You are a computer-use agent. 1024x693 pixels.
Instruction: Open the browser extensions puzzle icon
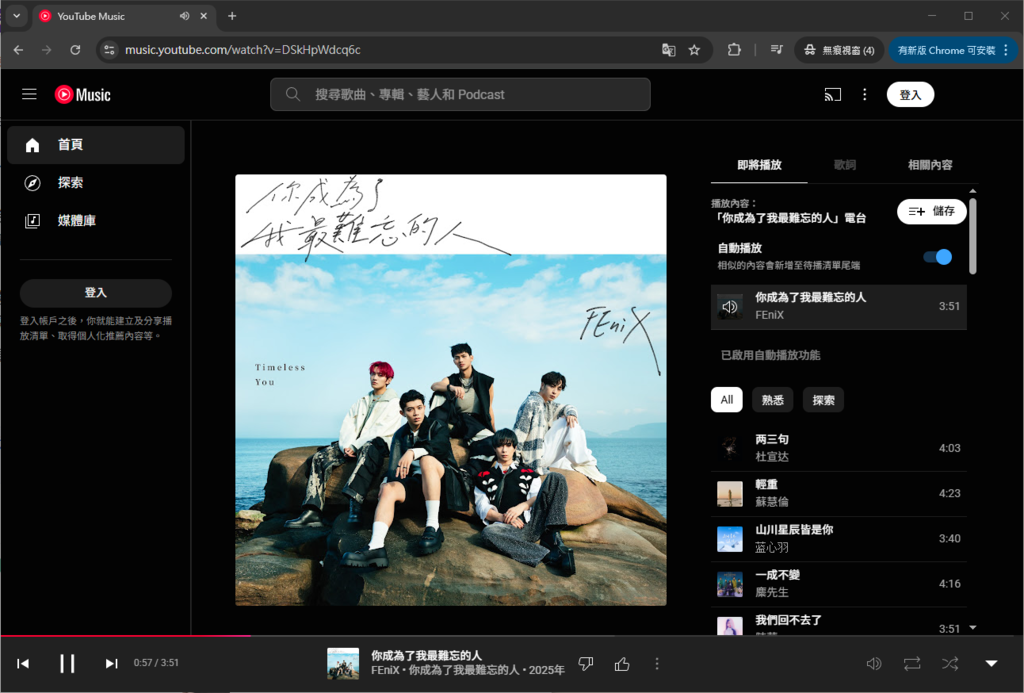pyautogui.click(x=734, y=50)
